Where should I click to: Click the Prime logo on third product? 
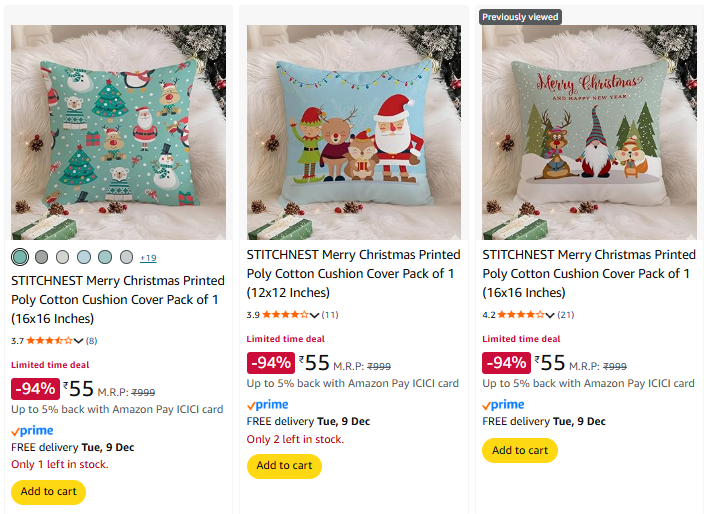(503, 405)
